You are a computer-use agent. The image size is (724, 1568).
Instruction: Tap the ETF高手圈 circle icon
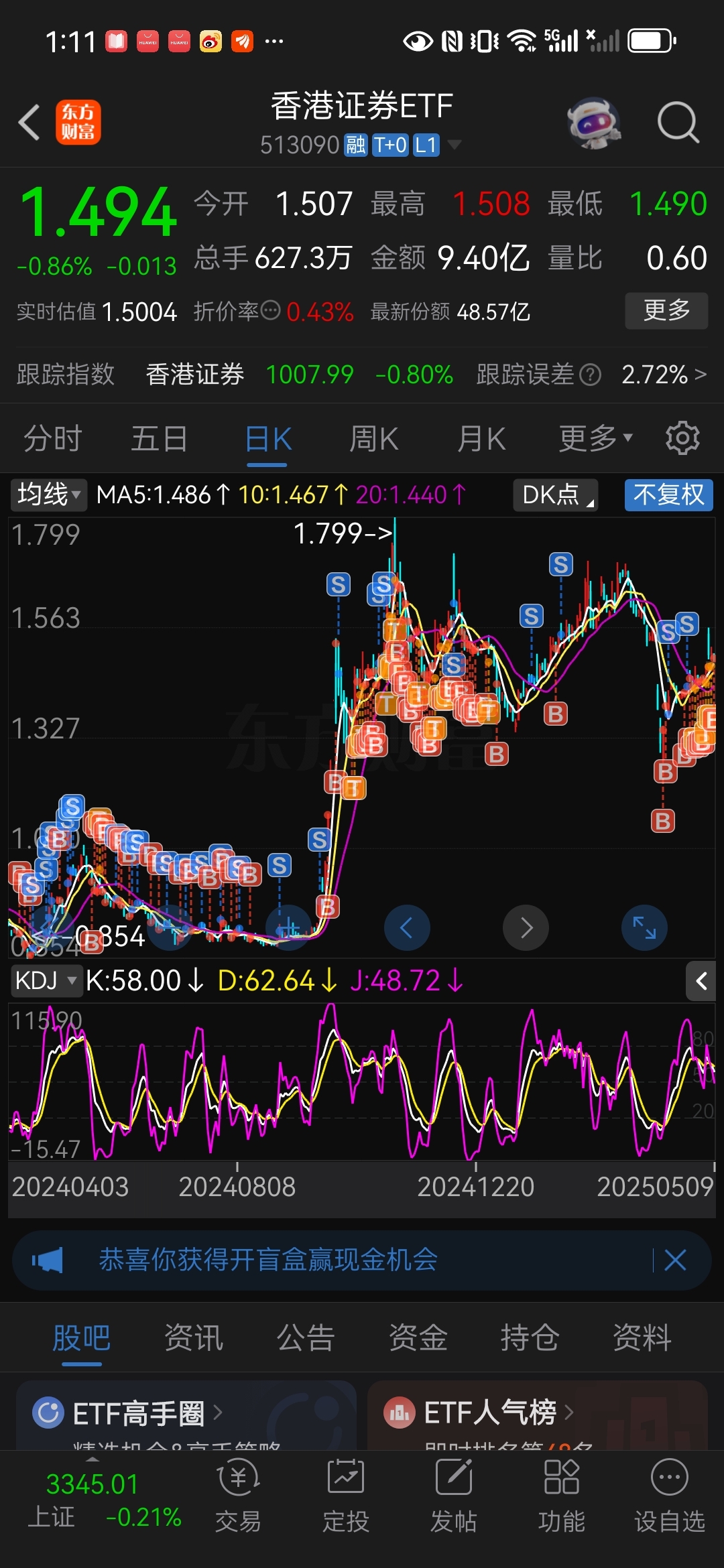[48, 1413]
